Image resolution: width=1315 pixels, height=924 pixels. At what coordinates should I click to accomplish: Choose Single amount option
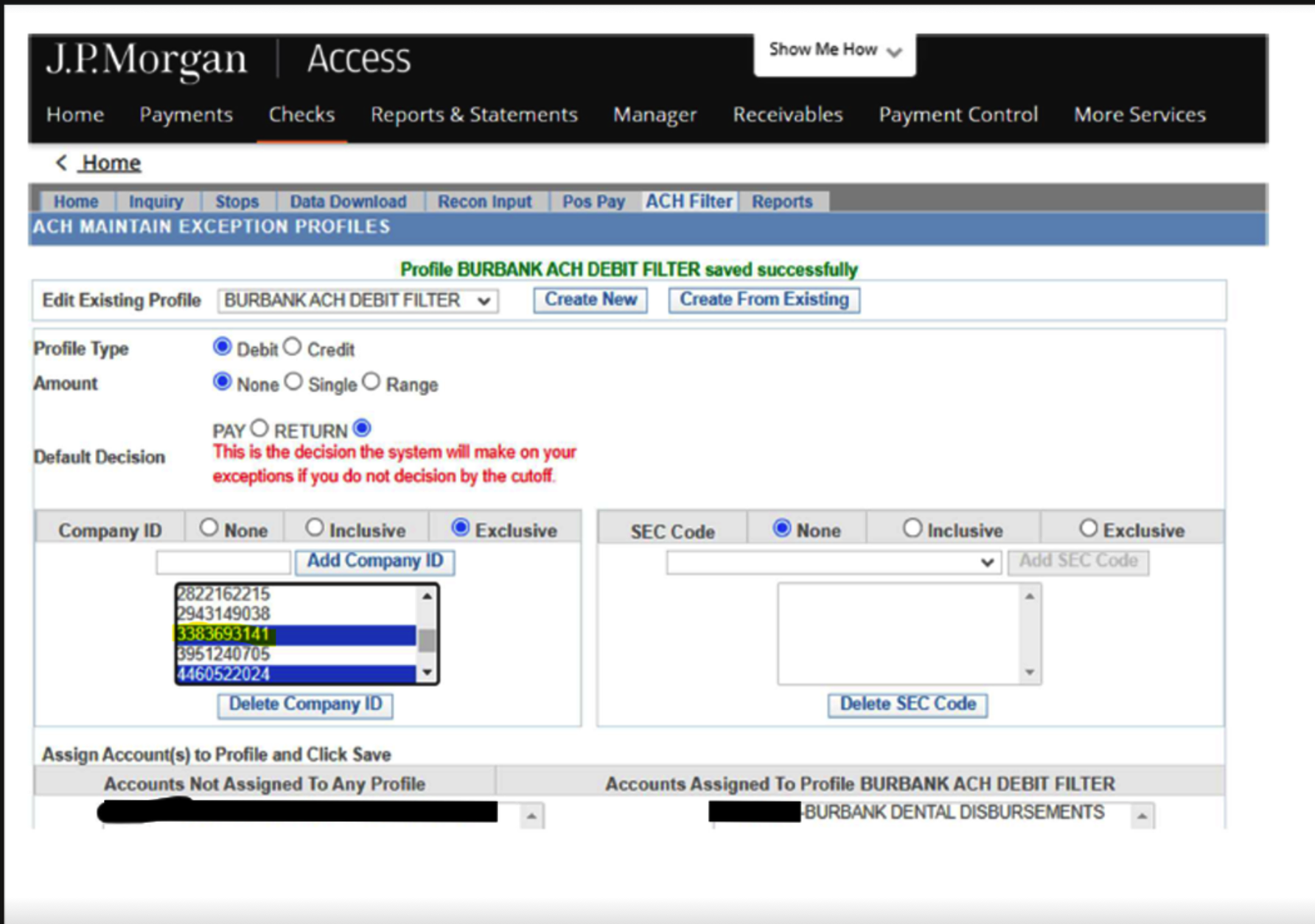coord(295,382)
